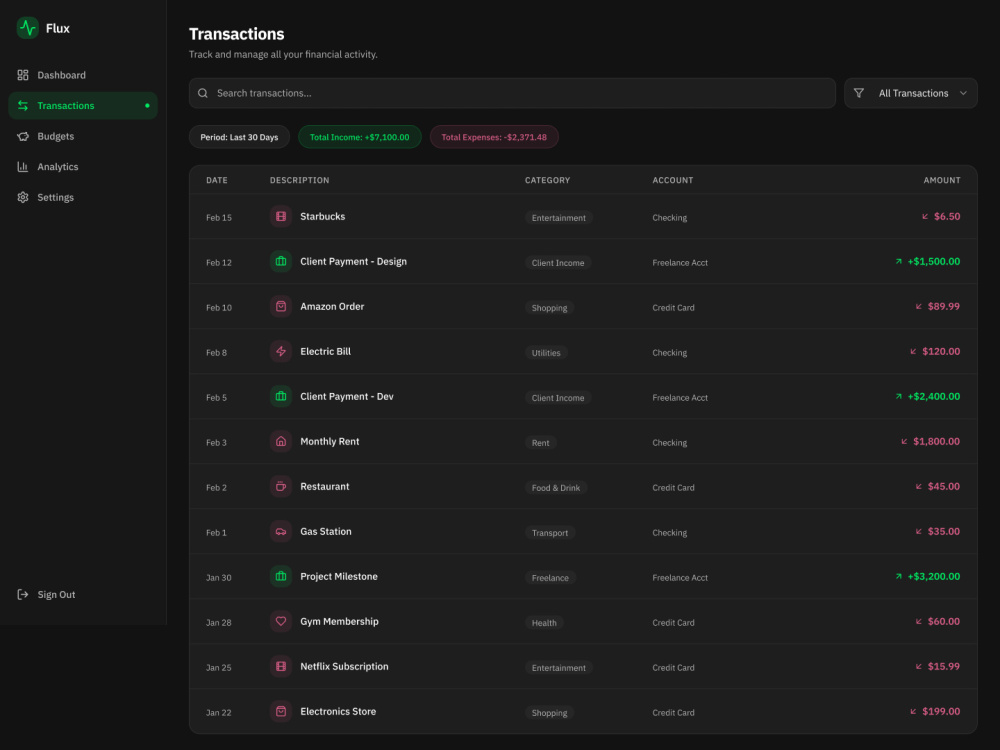Click the Sign Out door icon
Image resolution: width=1000 pixels, height=750 pixels.
point(23,594)
